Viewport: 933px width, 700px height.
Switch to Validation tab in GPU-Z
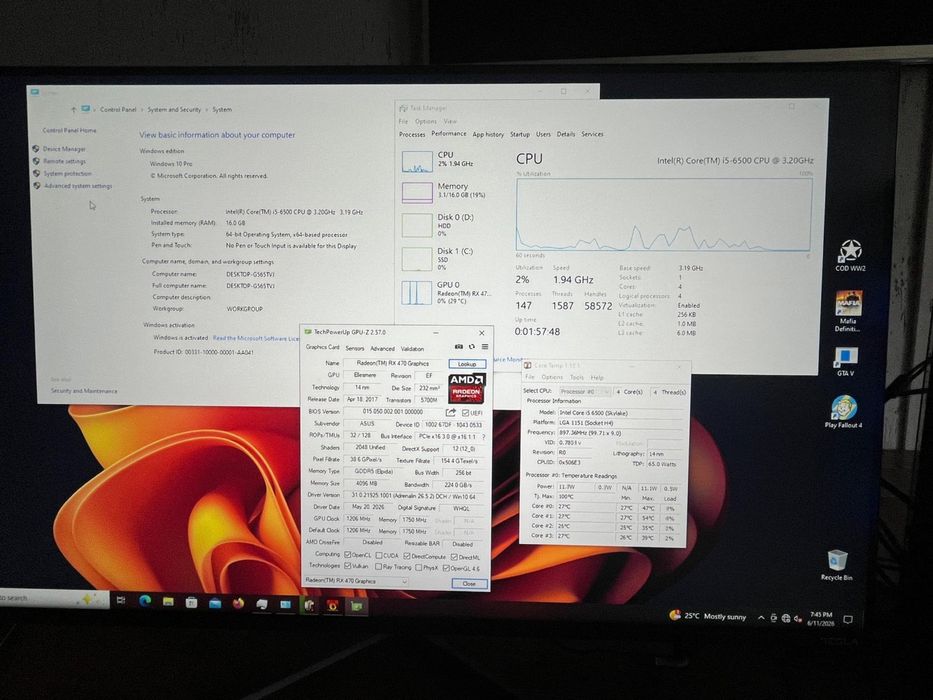412,349
